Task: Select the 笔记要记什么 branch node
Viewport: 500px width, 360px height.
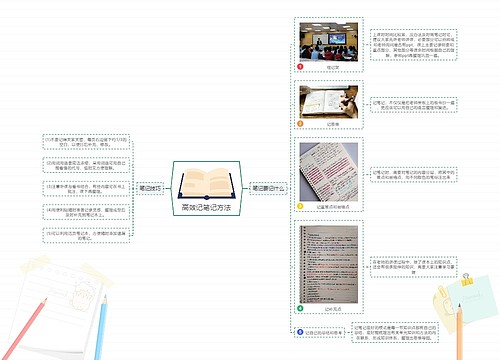Action: [268, 188]
